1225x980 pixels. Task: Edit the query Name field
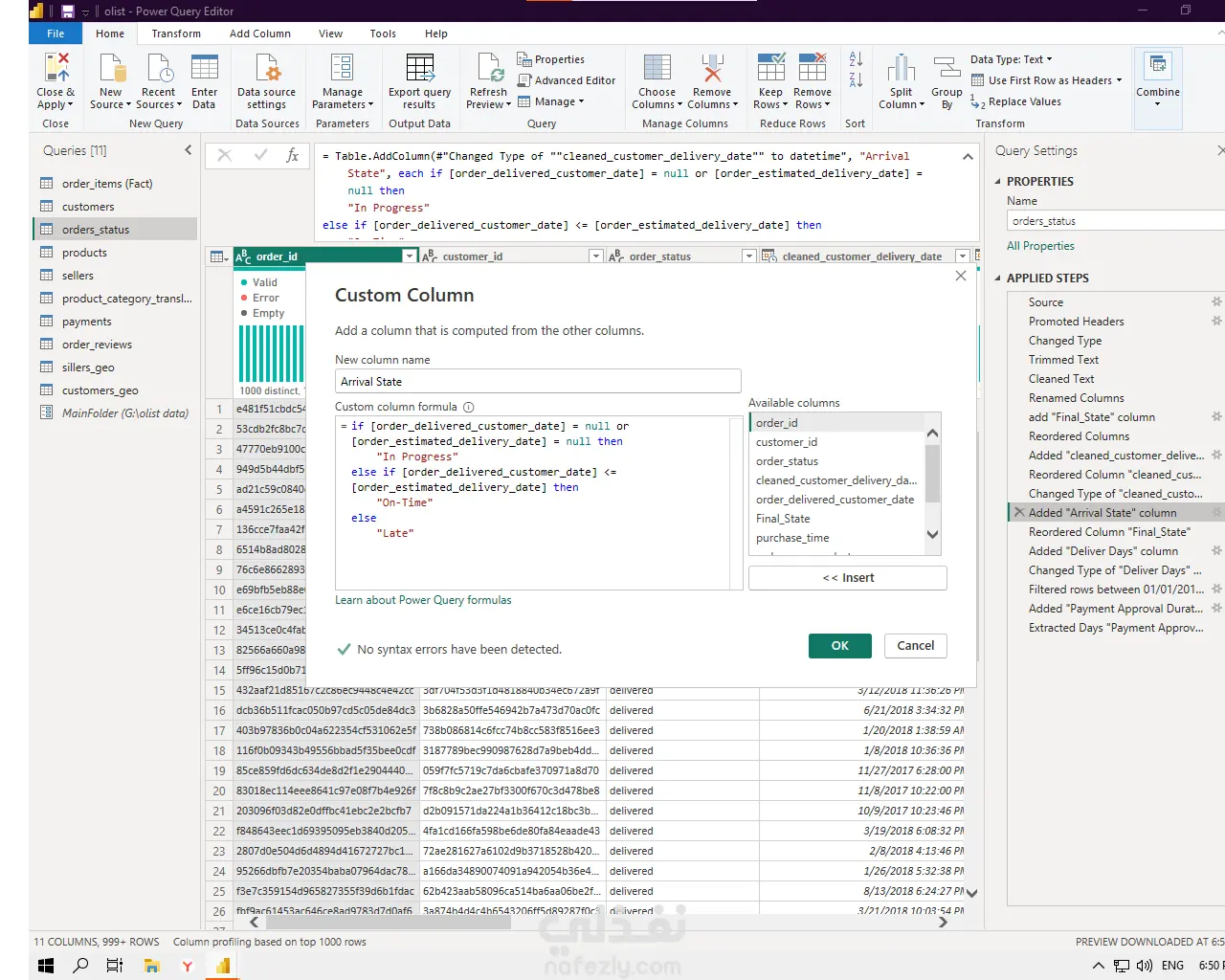tap(1116, 221)
